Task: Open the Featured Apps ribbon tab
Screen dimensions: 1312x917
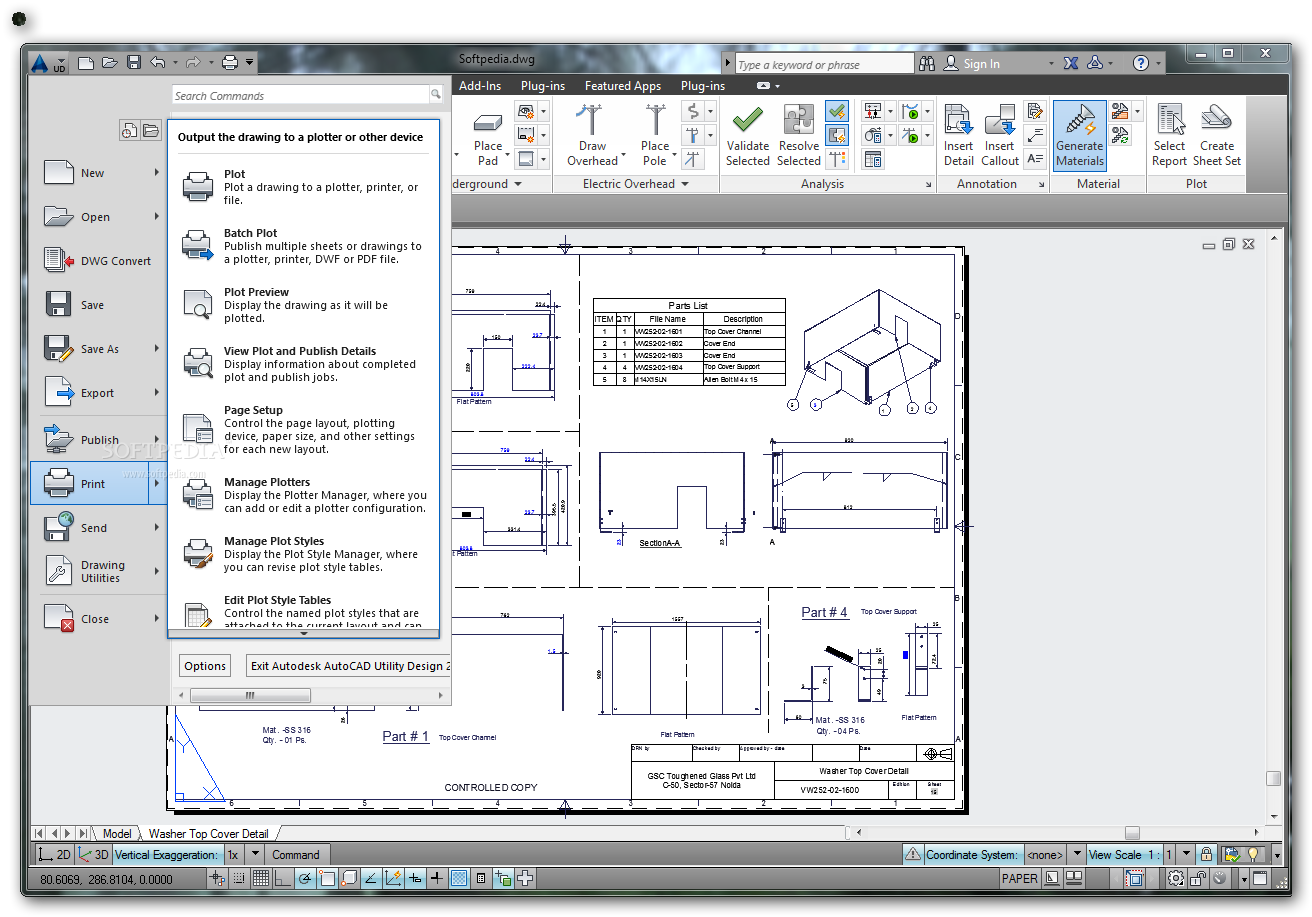Action: 623,86
